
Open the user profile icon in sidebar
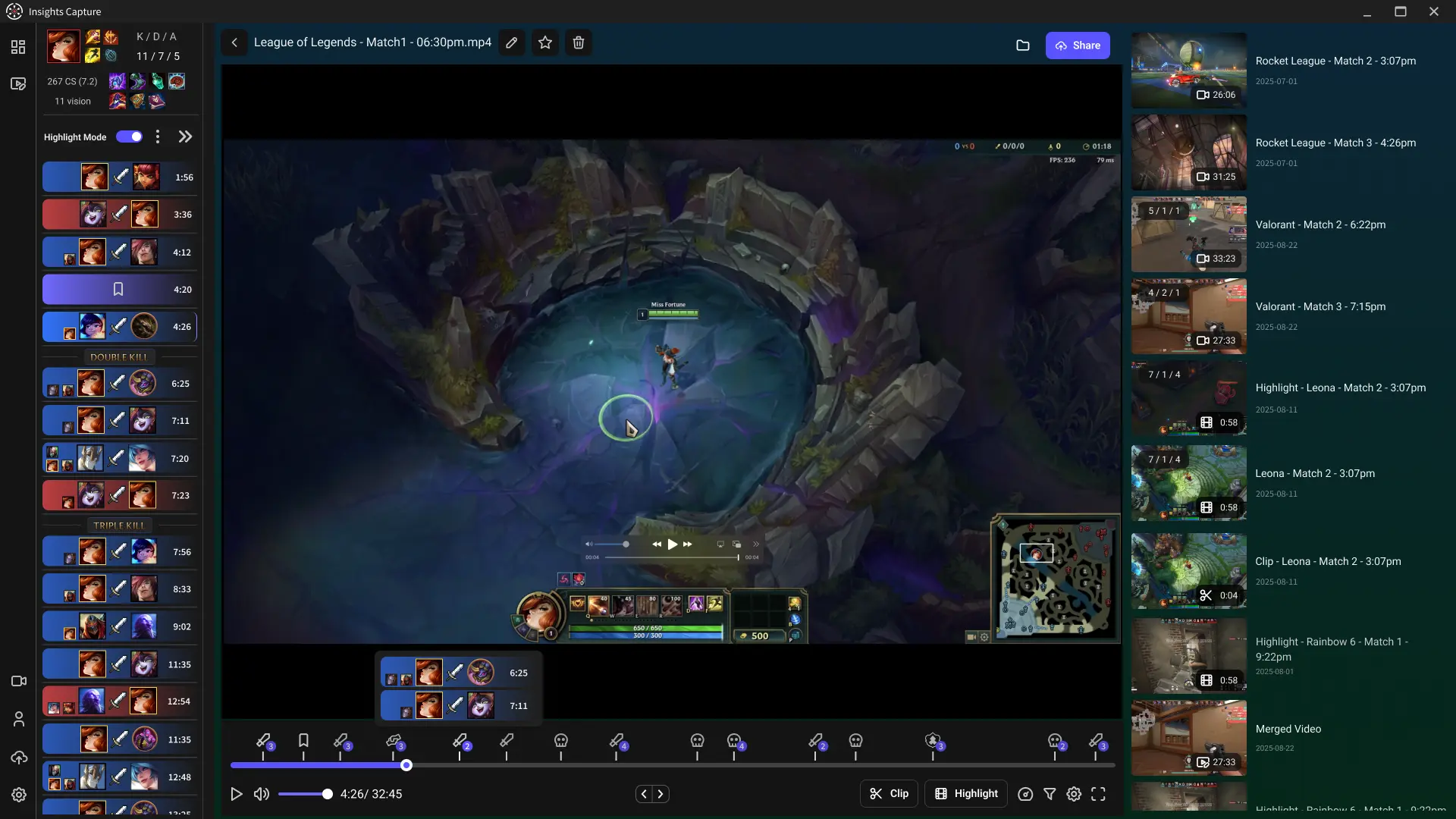pyautogui.click(x=19, y=719)
